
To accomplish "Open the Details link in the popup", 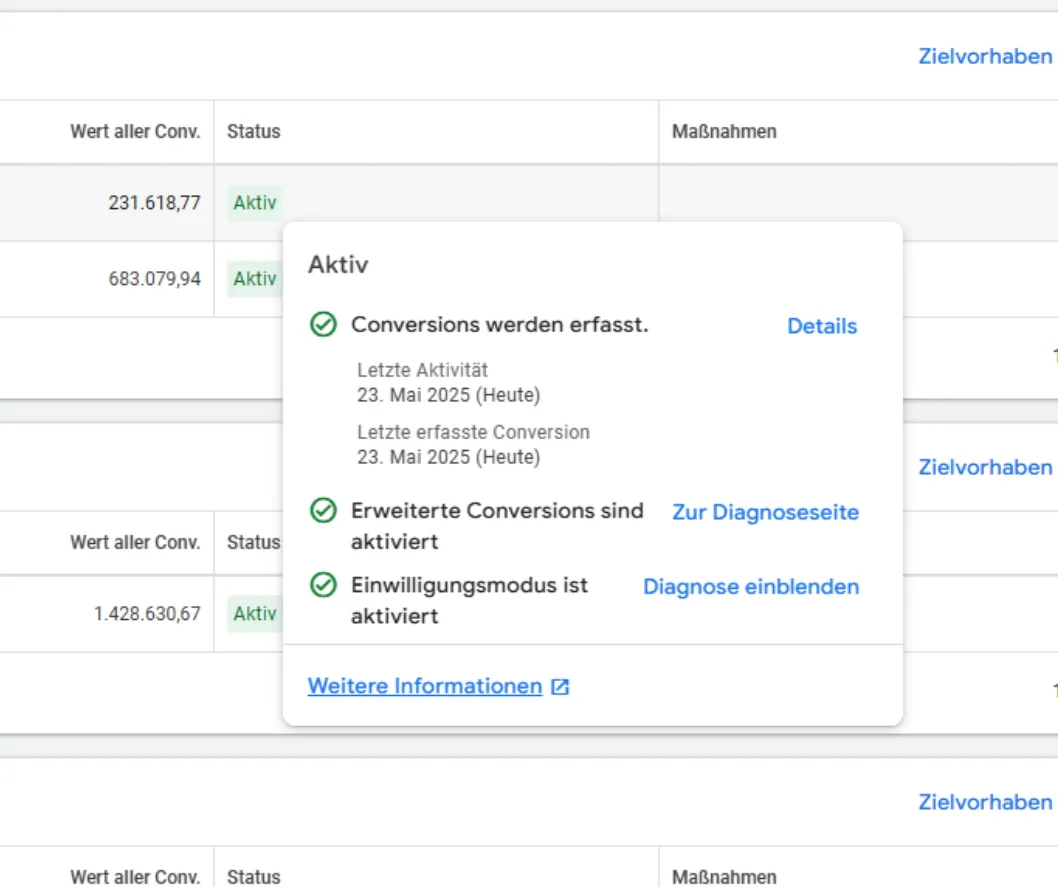I will click(822, 326).
